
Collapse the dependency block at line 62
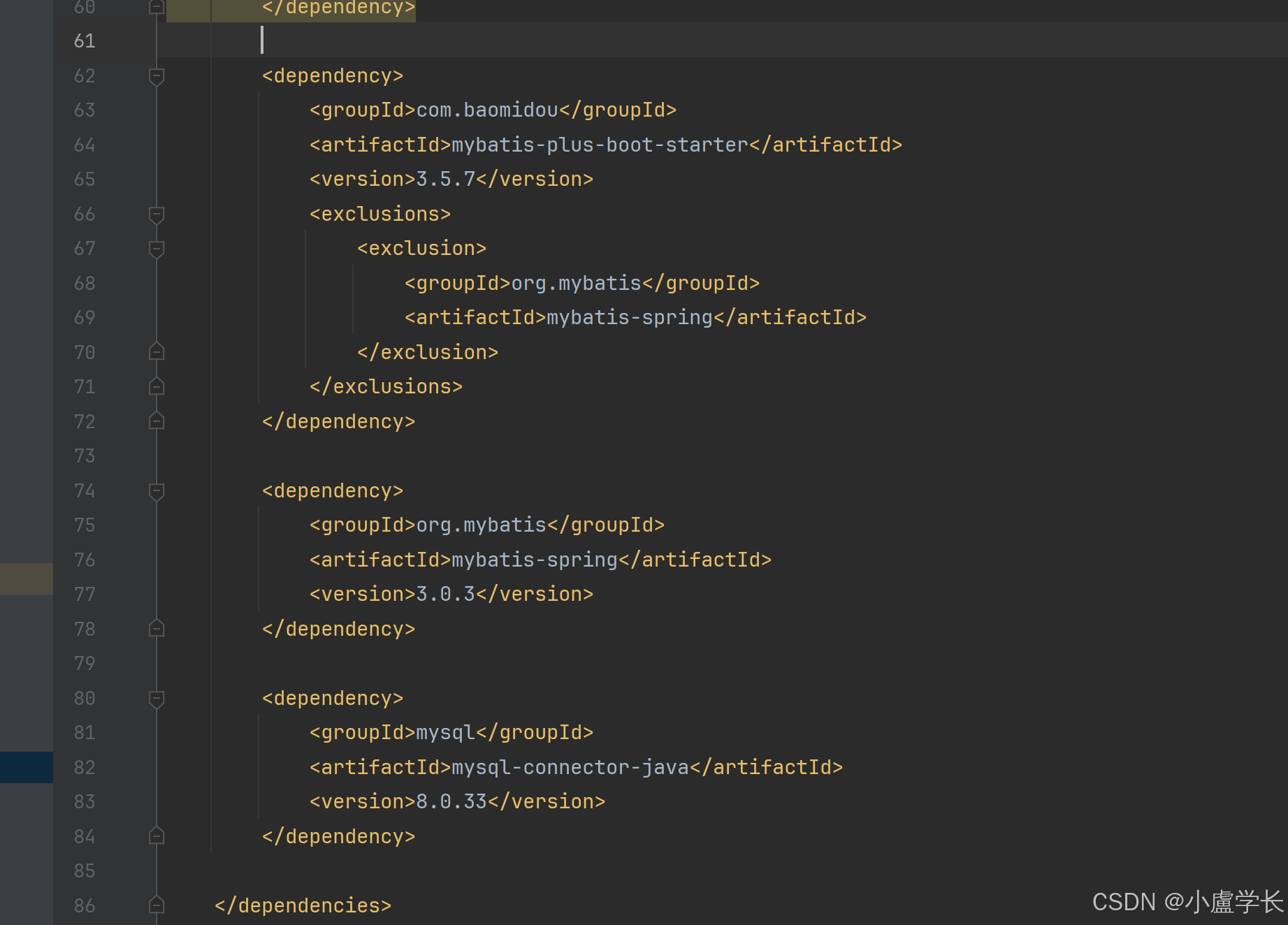157,75
